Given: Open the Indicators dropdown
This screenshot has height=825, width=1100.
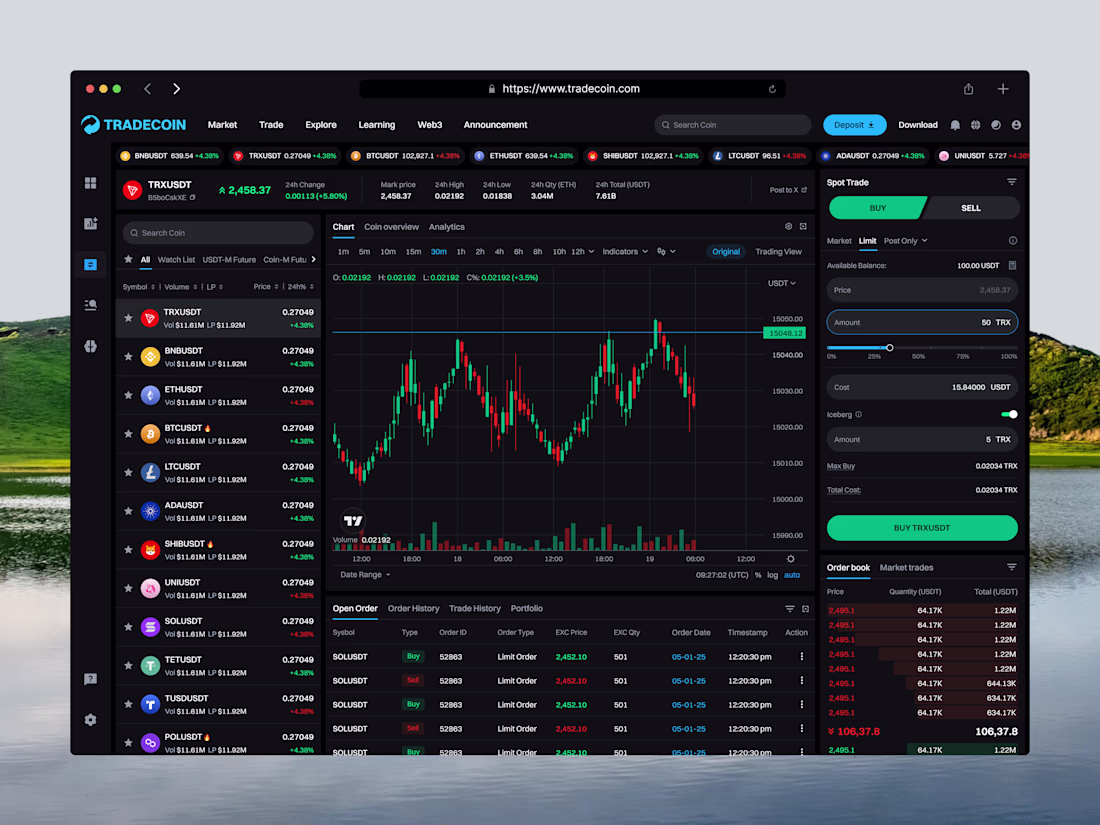Looking at the screenshot, I should (x=625, y=252).
